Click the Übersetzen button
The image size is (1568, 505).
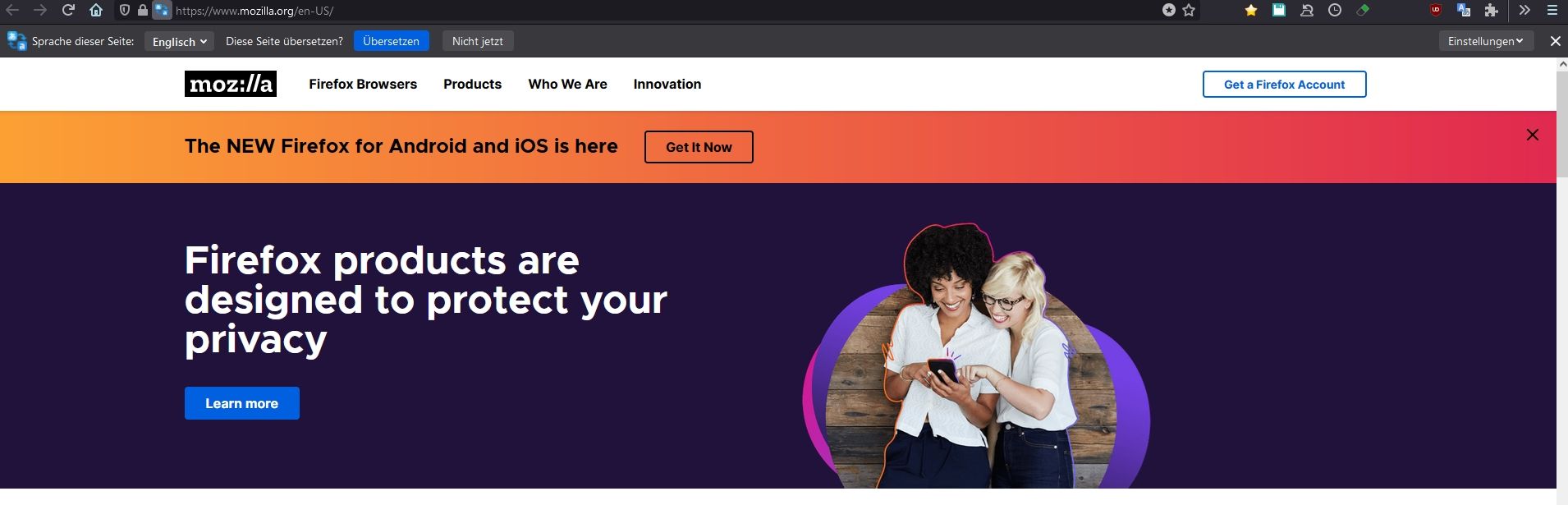click(x=391, y=41)
